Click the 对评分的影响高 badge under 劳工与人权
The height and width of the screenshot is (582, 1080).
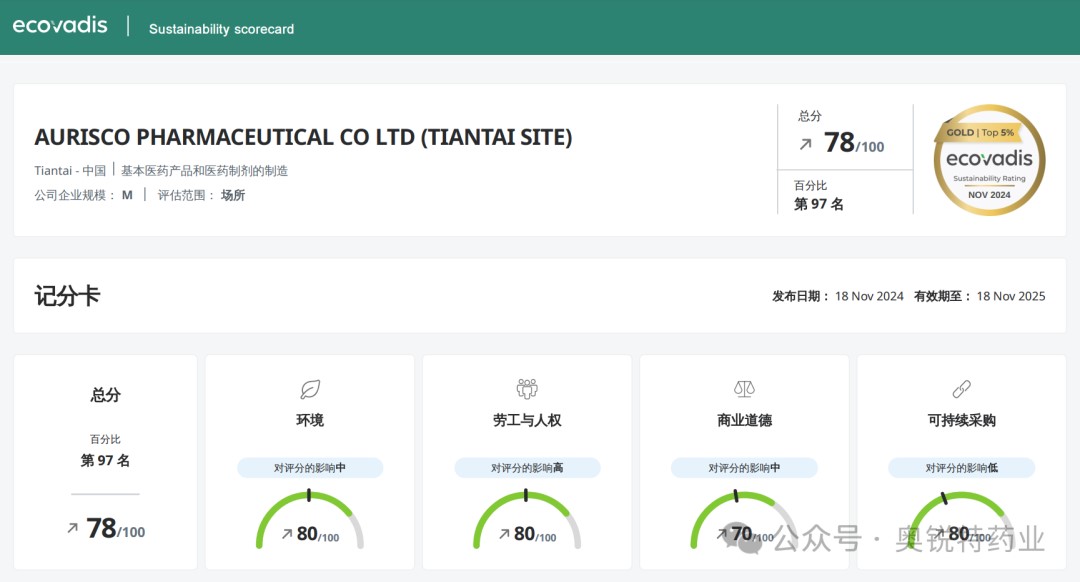[527, 468]
